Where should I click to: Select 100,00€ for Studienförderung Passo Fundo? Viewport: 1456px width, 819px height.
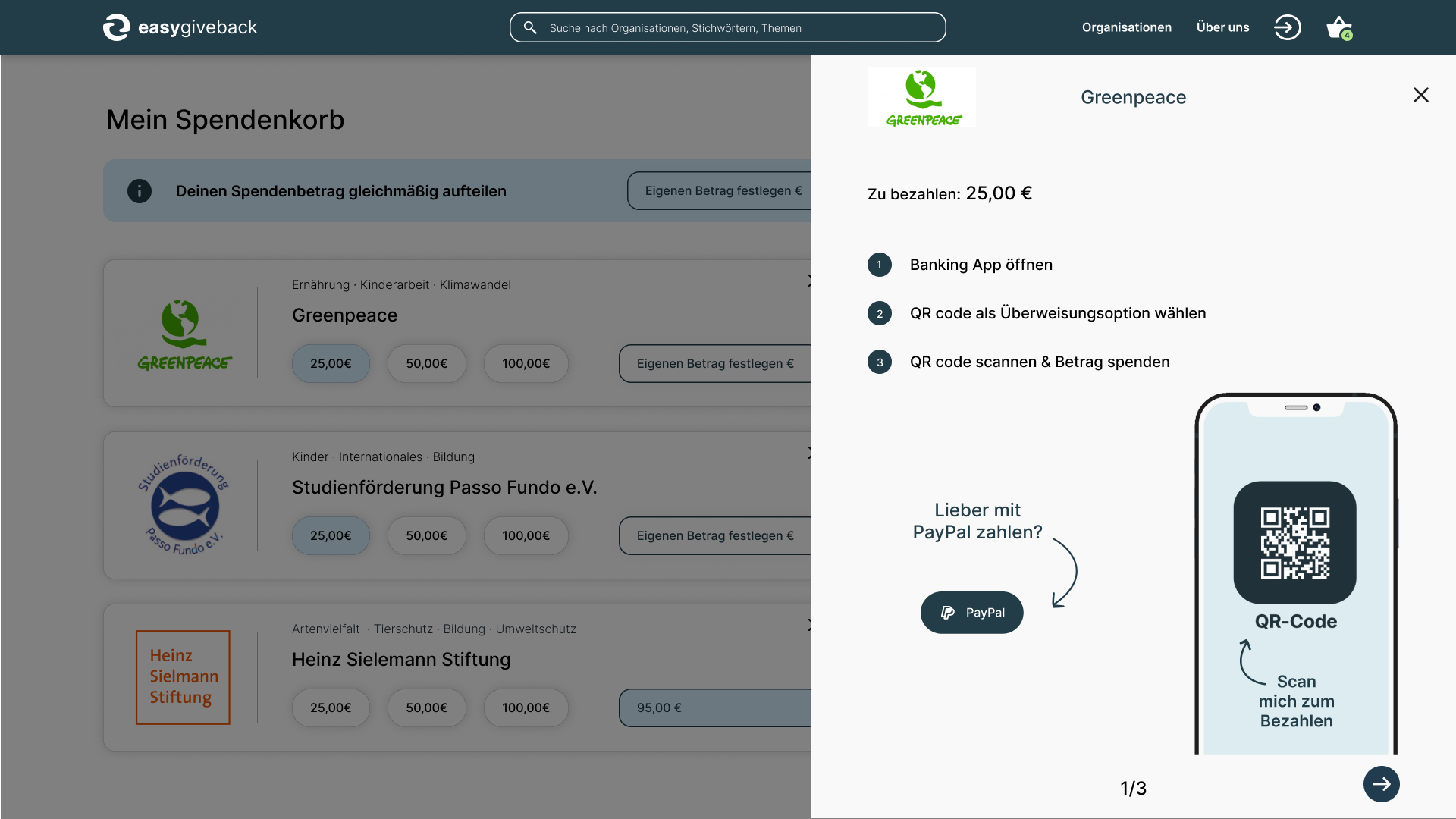click(x=526, y=535)
